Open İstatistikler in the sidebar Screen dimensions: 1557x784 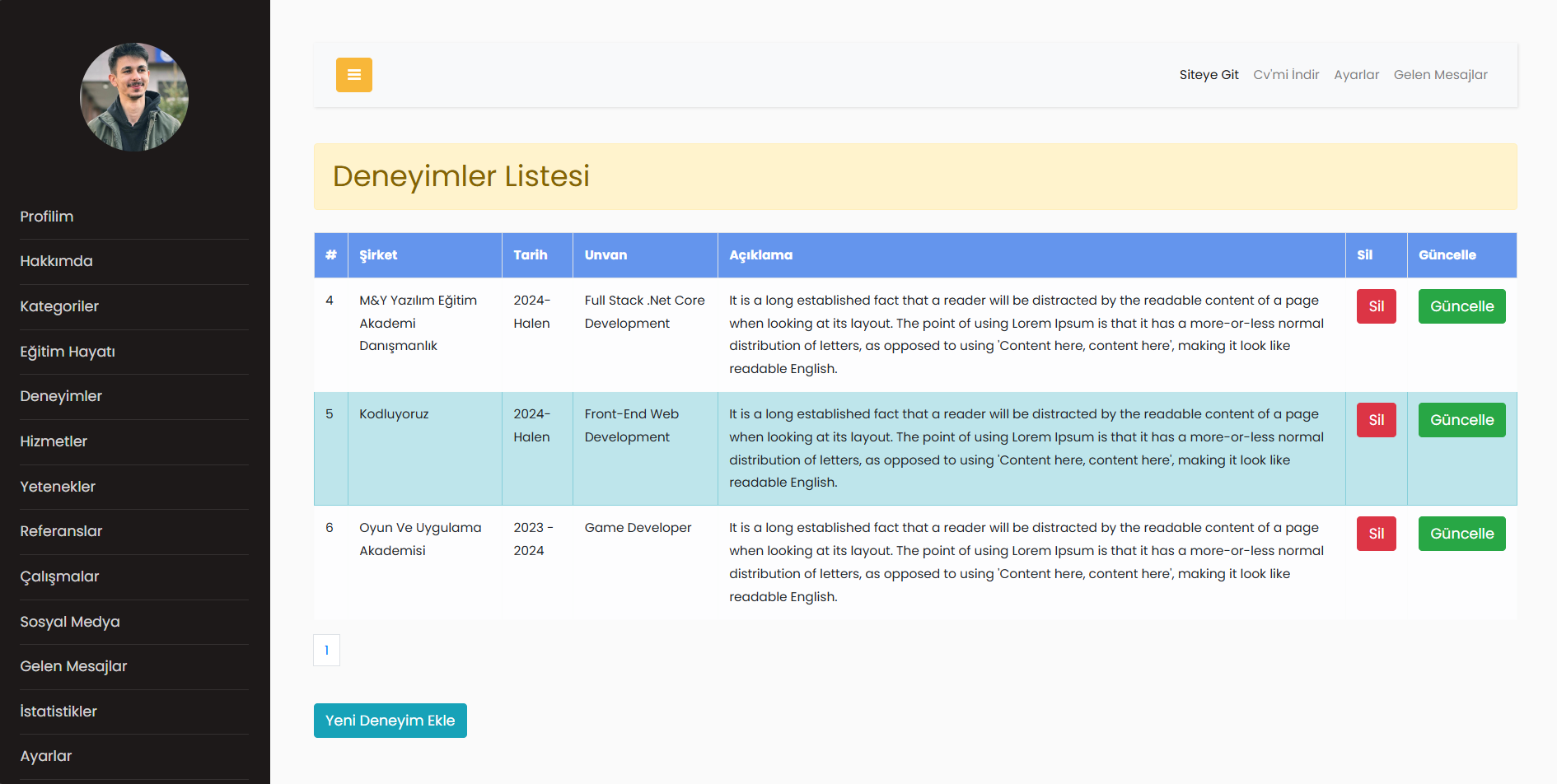[x=58, y=712]
